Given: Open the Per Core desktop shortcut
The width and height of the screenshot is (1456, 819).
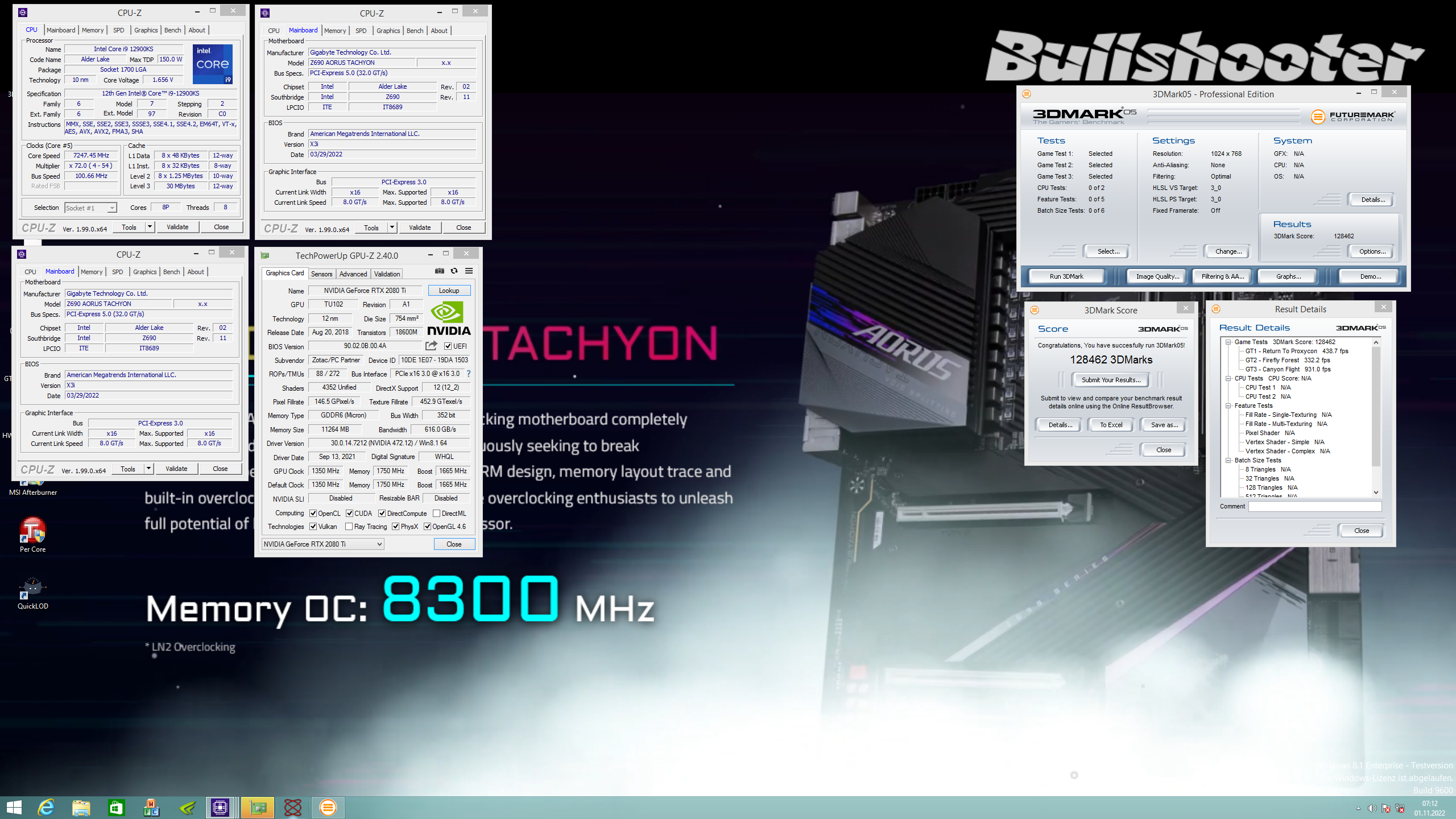Looking at the screenshot, I should (32, 535).
